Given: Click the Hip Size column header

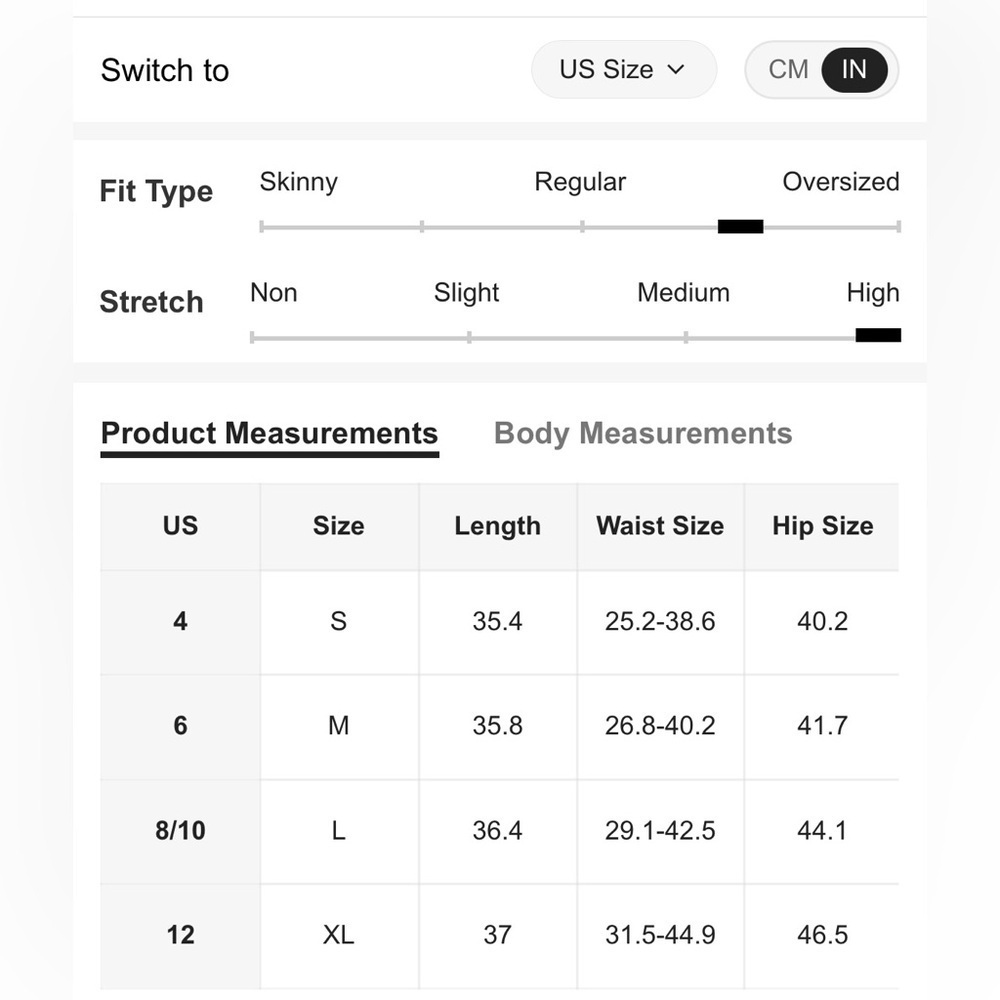Looking at the screenshot, I should pos(822,526).
